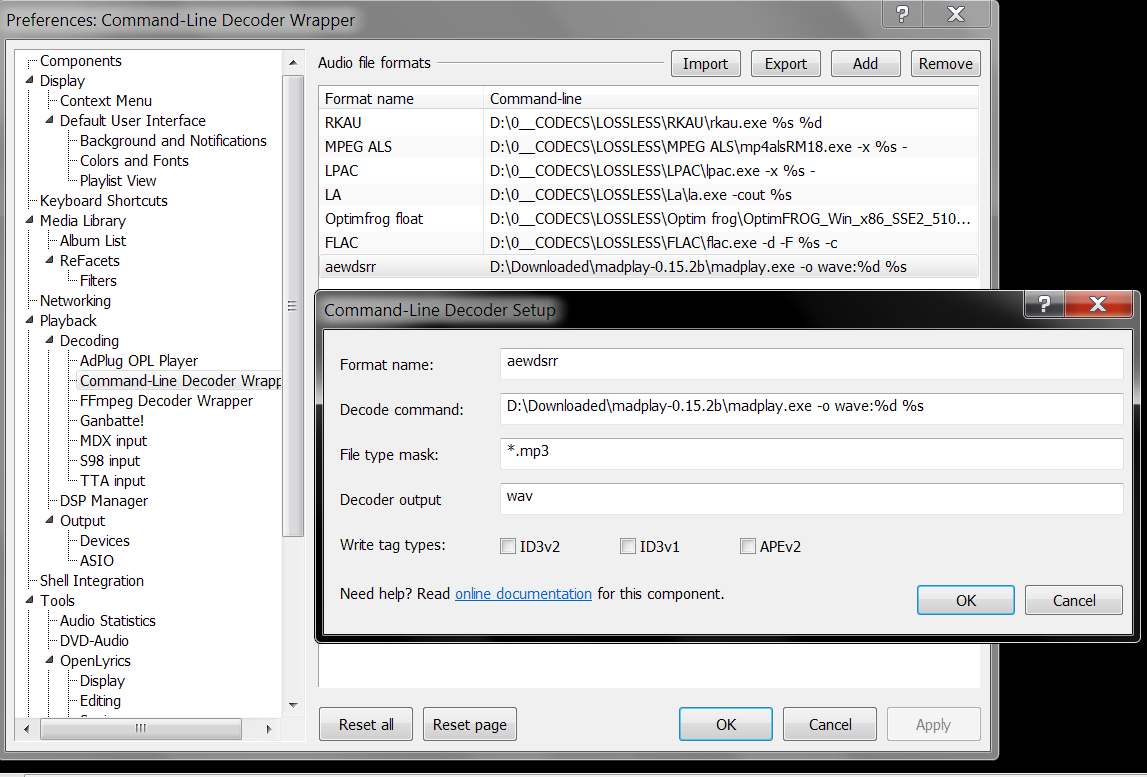The height and width of the screenshot is (777, 1147).
Task: Collapse the Display tree node
Action: pyautogui.click(x=30, y=80)
